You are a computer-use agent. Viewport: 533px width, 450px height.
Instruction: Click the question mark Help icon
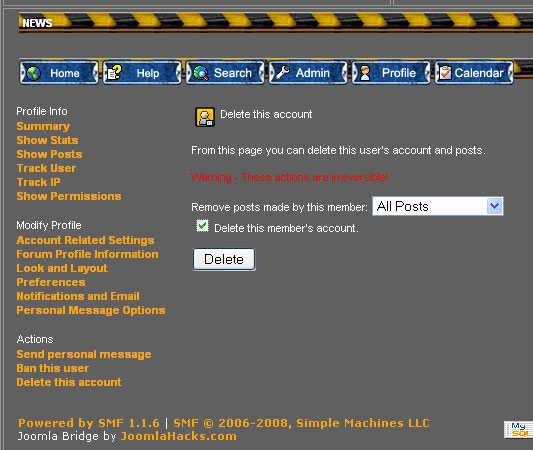(114, 72)
